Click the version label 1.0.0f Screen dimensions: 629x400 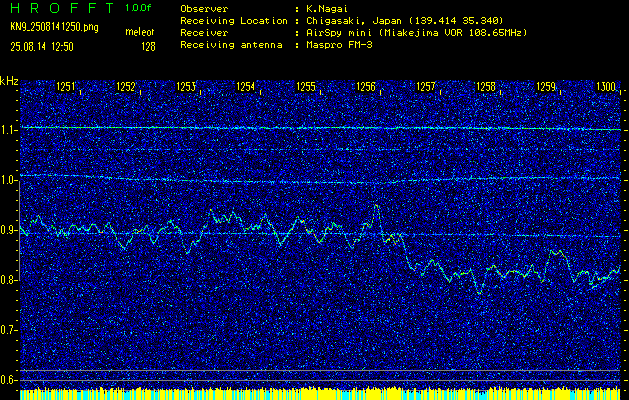[x=138, y=8]
